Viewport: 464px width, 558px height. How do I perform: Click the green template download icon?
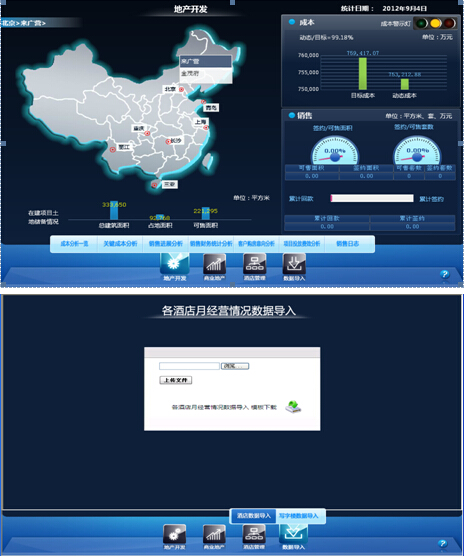[293, 406]
